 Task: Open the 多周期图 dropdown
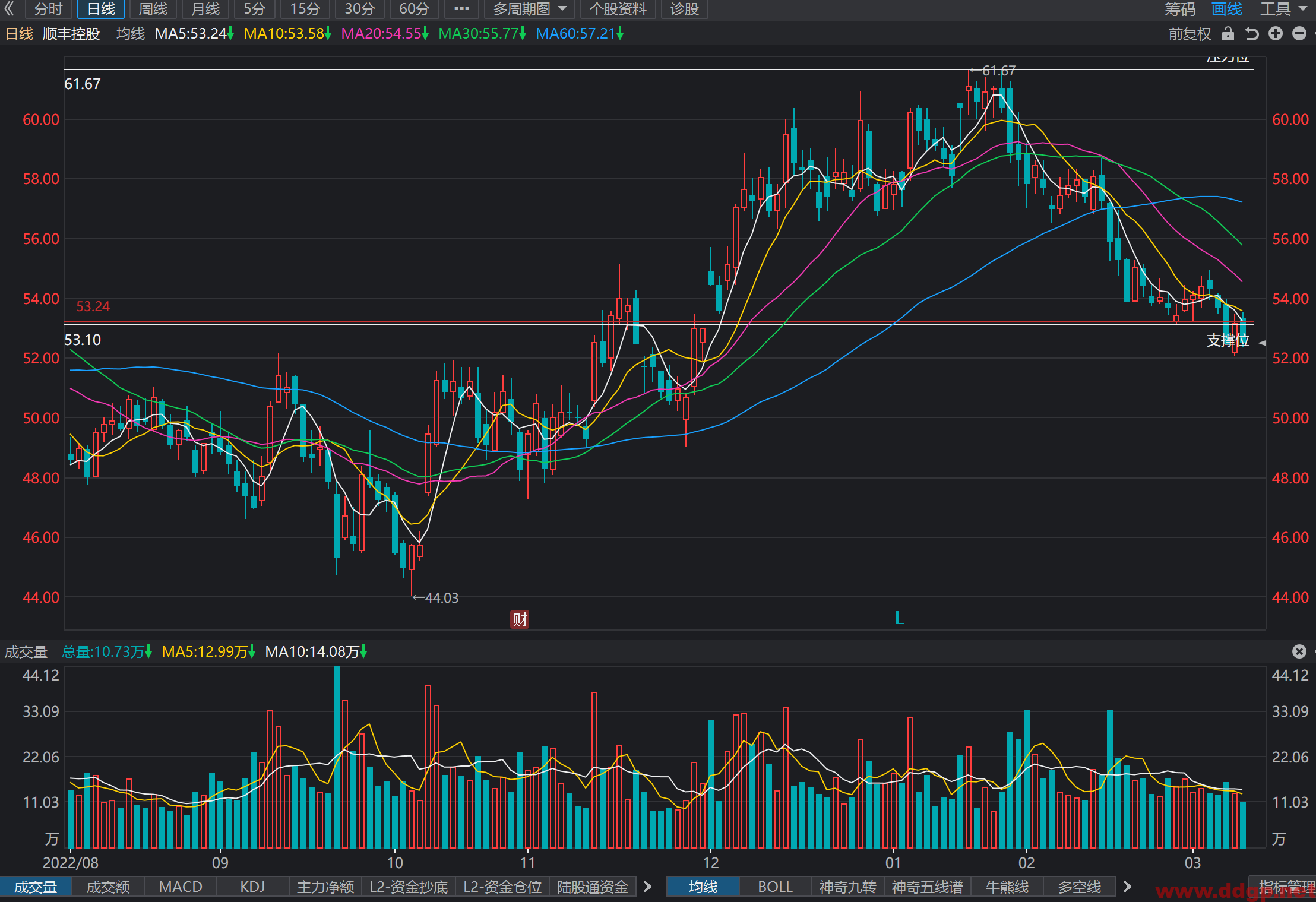(x=529, y=9)
